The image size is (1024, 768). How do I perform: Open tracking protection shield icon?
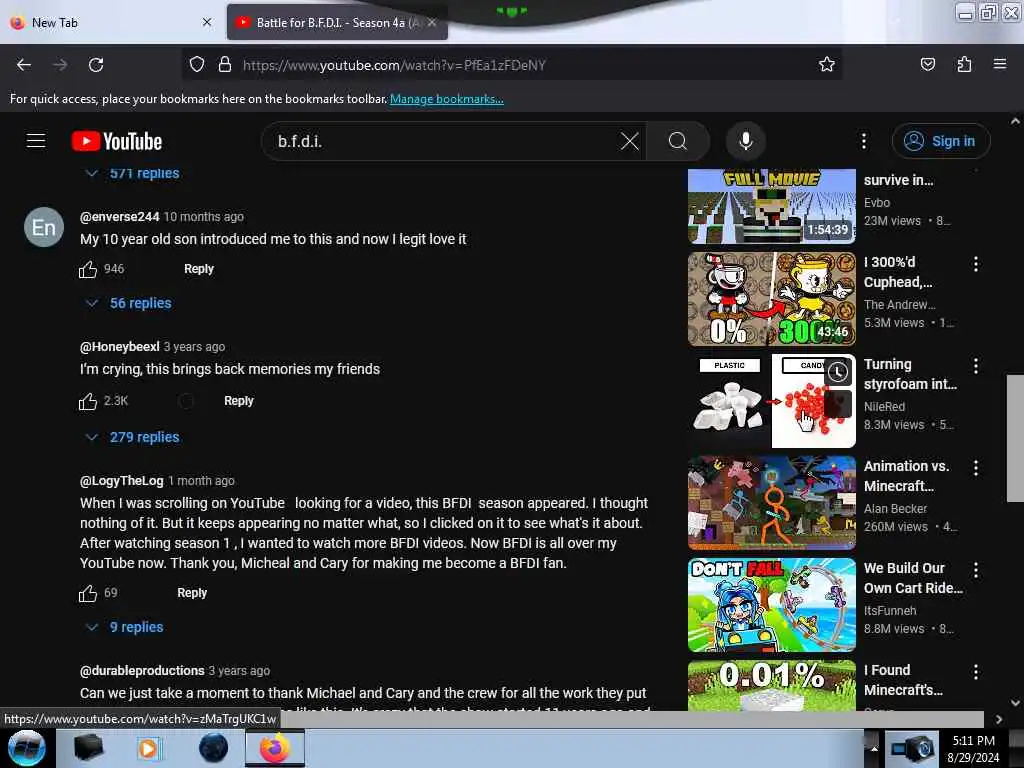click(197, 65)
